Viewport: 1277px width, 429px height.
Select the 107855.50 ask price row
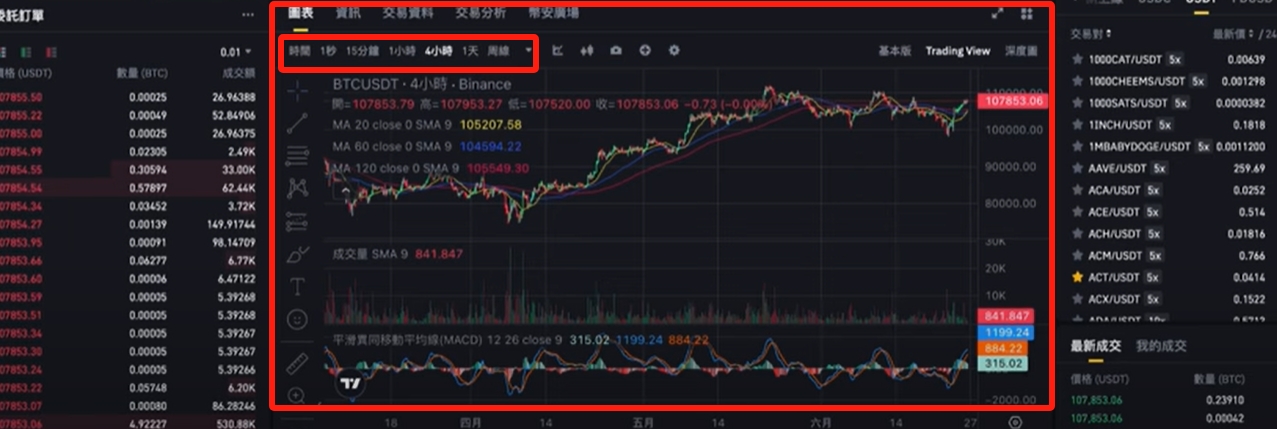[128, 97]
